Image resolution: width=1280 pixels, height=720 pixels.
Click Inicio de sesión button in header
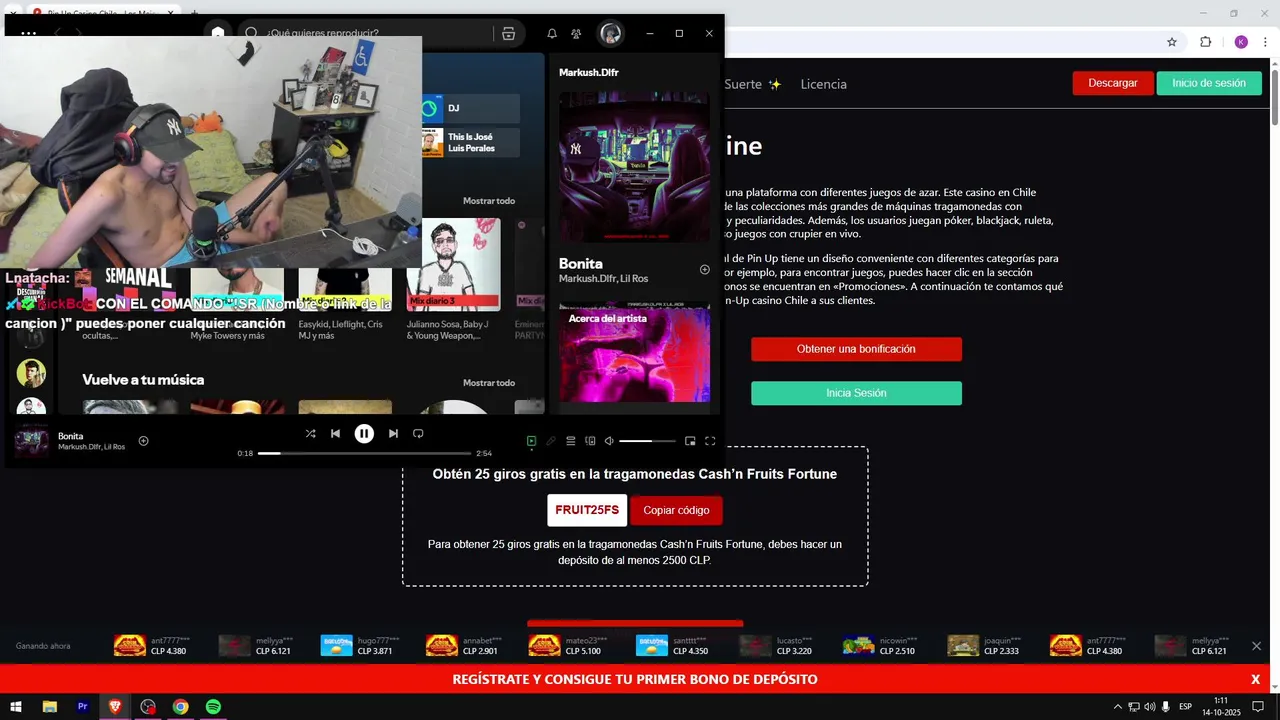pyautogui.click(x=1209, y=83)
